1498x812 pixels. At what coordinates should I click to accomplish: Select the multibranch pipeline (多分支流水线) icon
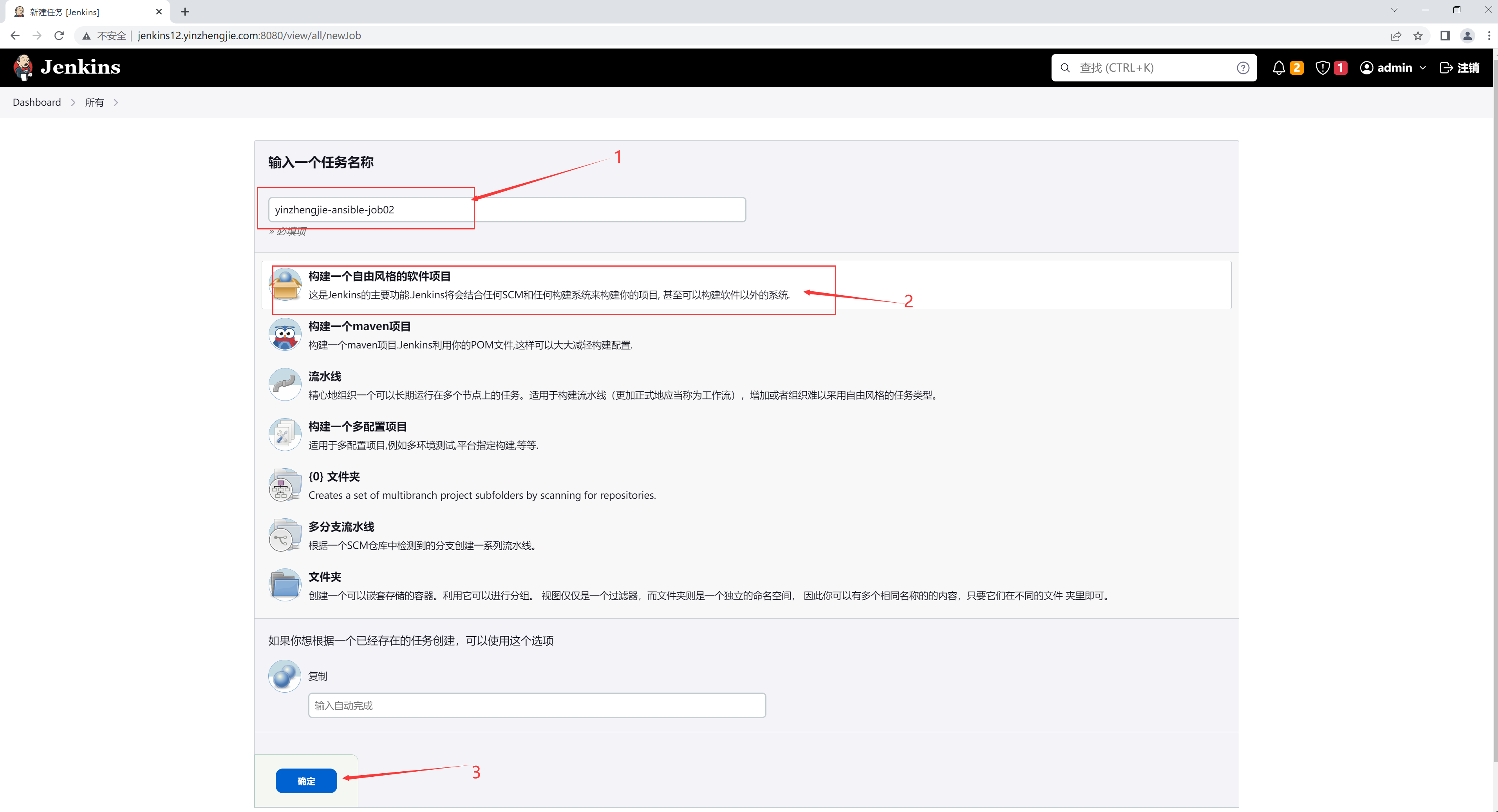[x=285, y=535]
